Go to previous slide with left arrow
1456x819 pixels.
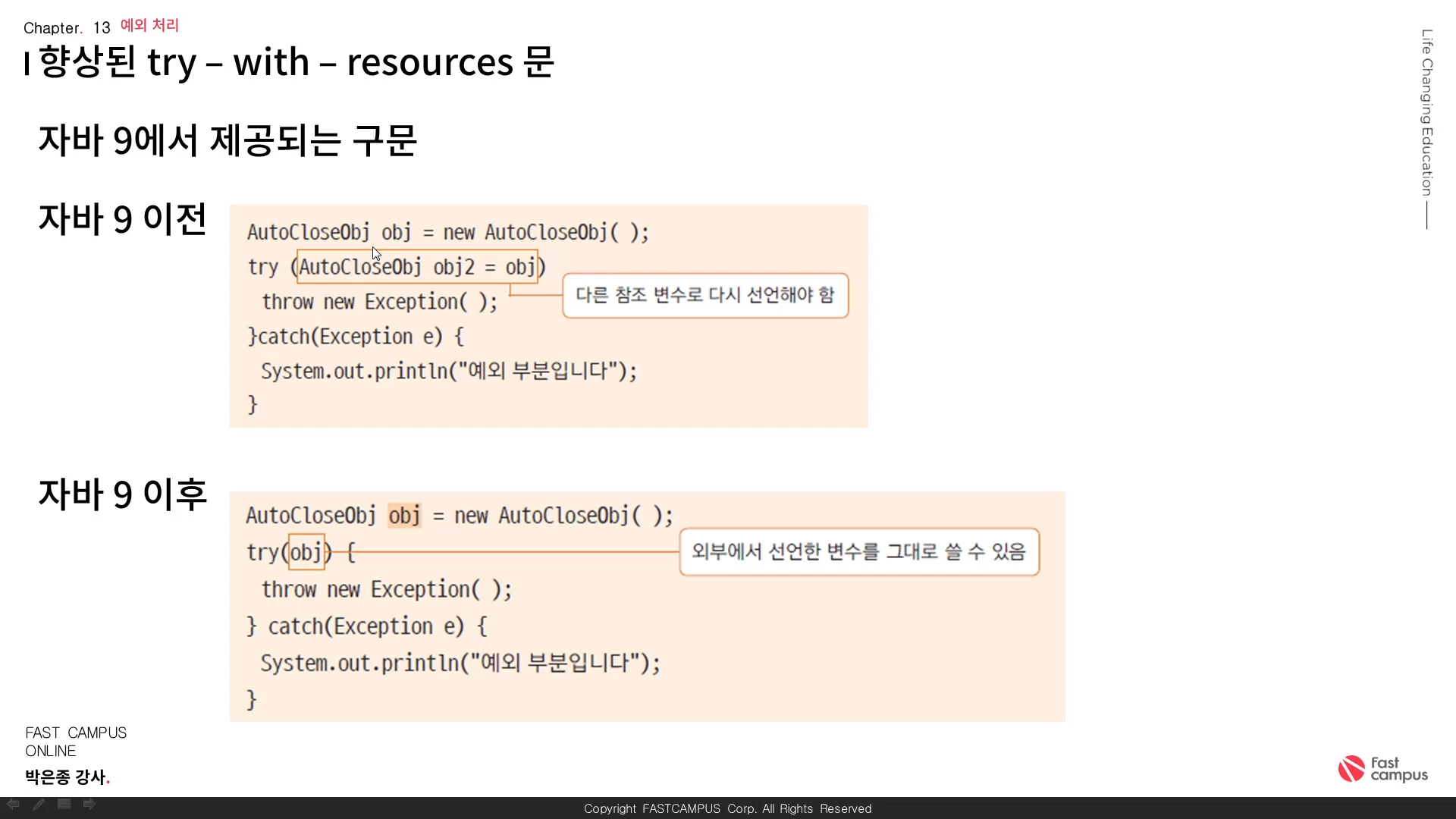(x=13, y=804)
